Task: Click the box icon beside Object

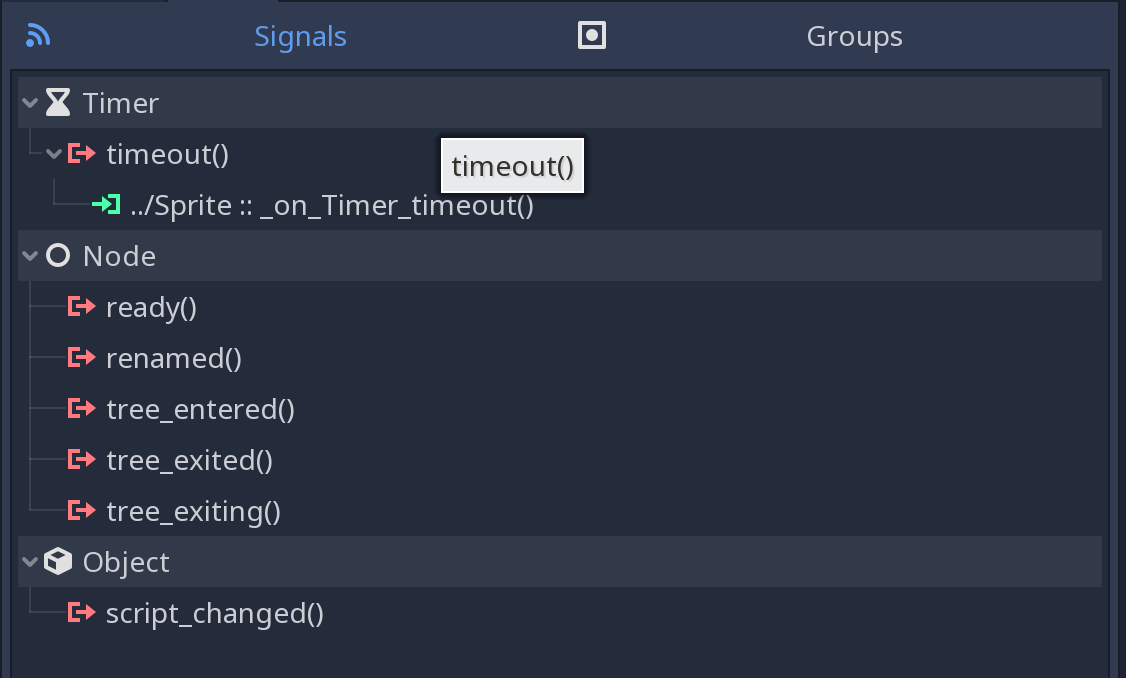Action: [x=57, y=561]
